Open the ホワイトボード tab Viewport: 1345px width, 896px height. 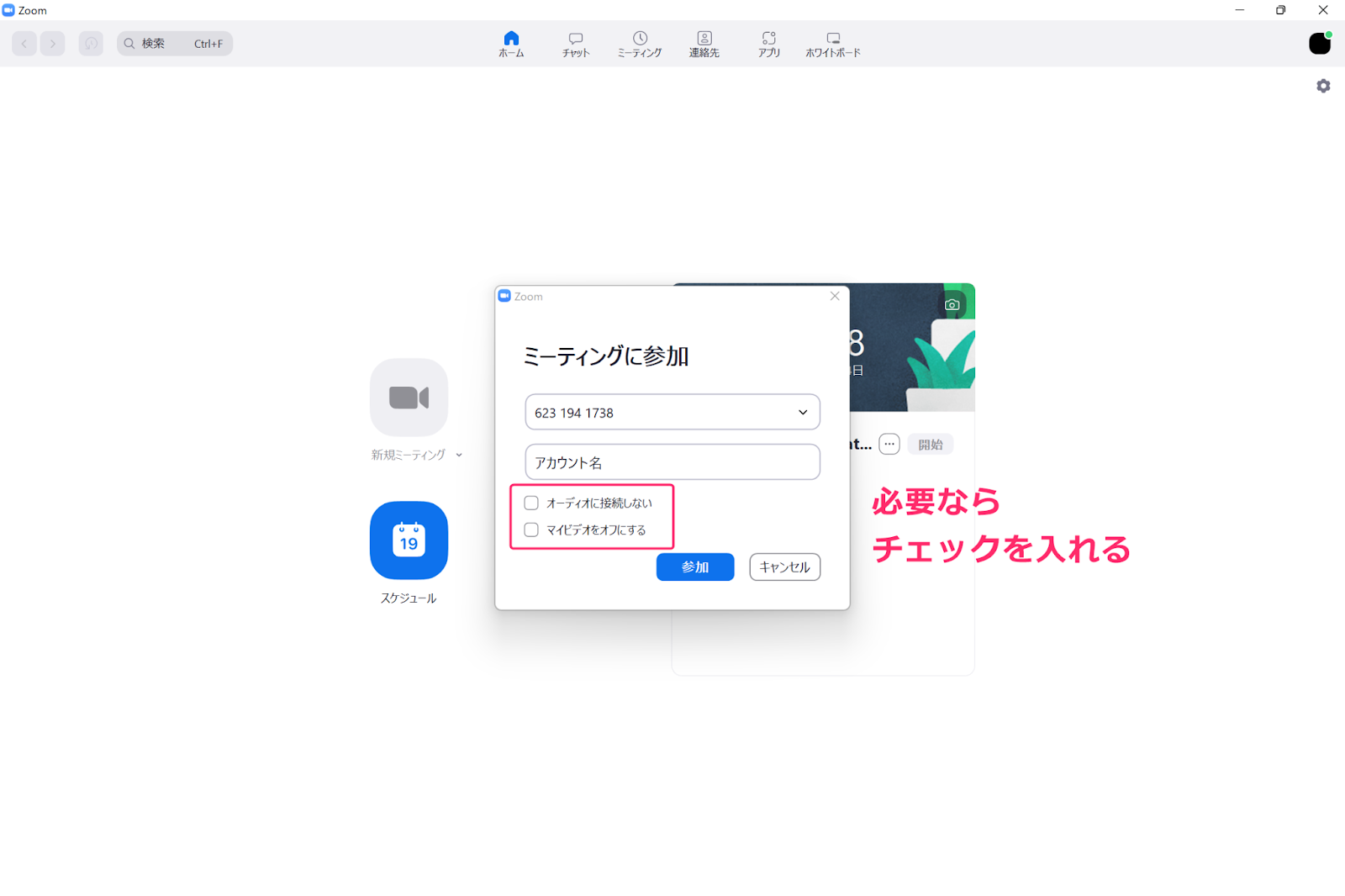[x=833, y=45]
